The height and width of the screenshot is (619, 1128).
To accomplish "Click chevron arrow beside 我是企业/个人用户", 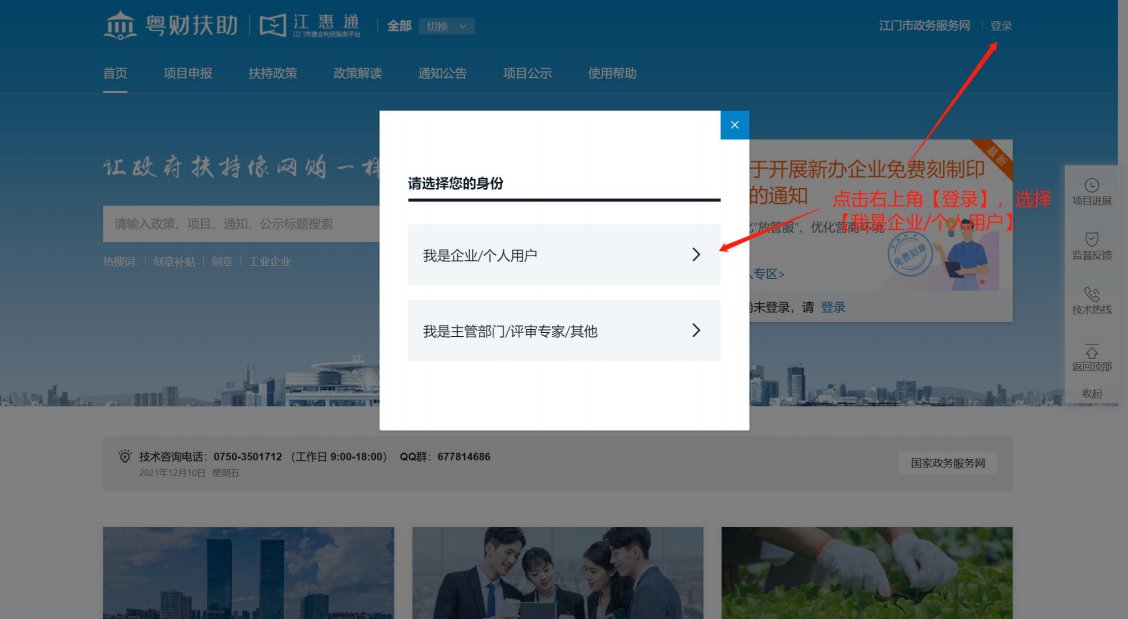I will [x=696, y=255].
